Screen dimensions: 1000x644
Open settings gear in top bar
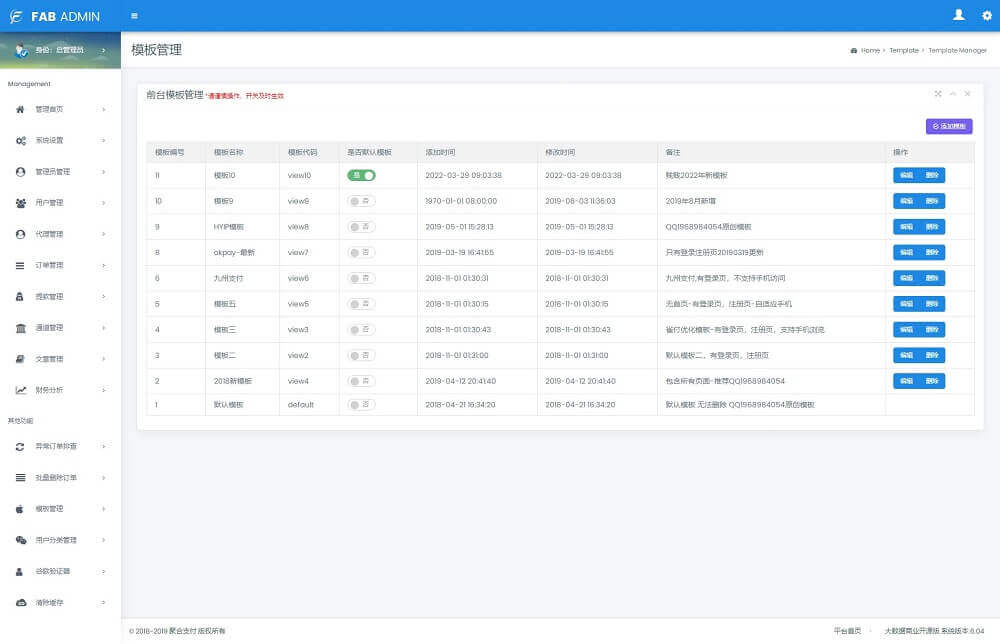point(985,16)
